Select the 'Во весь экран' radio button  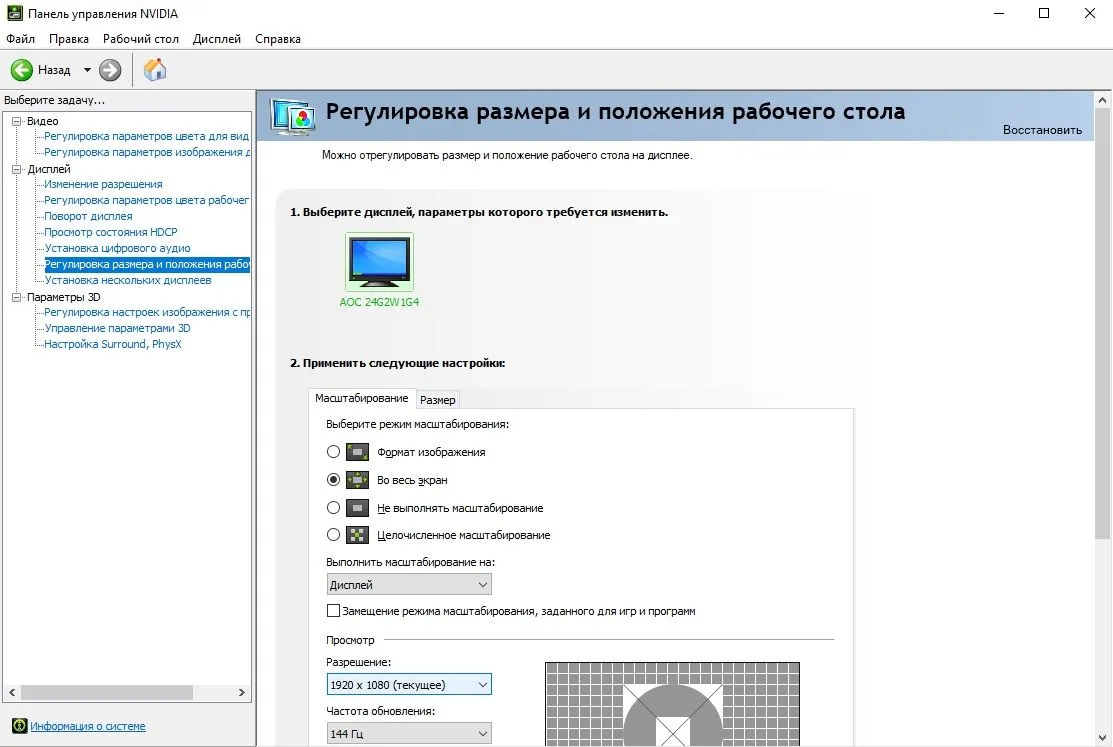tap(333, 480)
